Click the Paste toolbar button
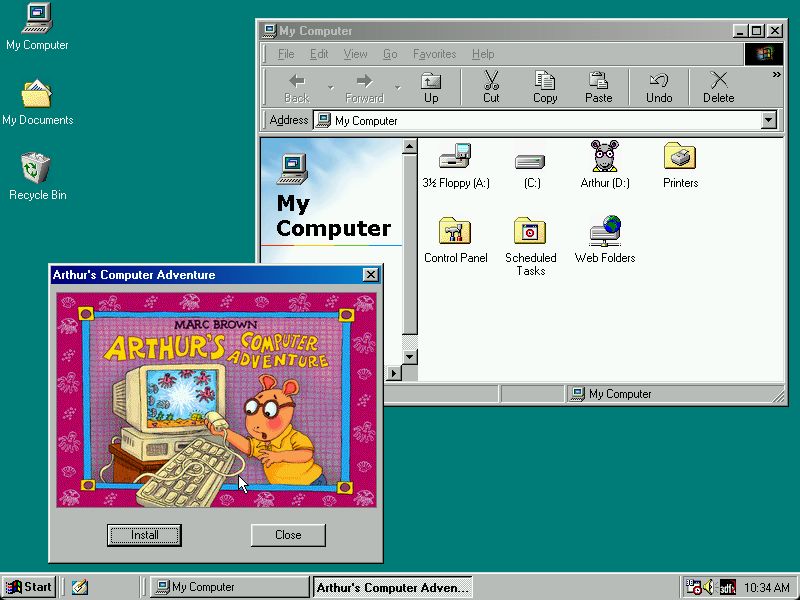 click(598, 88)
